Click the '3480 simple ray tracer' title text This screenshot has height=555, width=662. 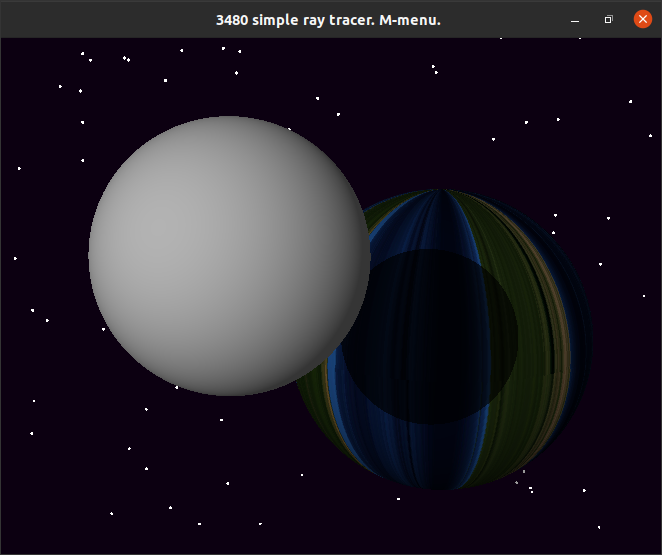coord(328,20)
